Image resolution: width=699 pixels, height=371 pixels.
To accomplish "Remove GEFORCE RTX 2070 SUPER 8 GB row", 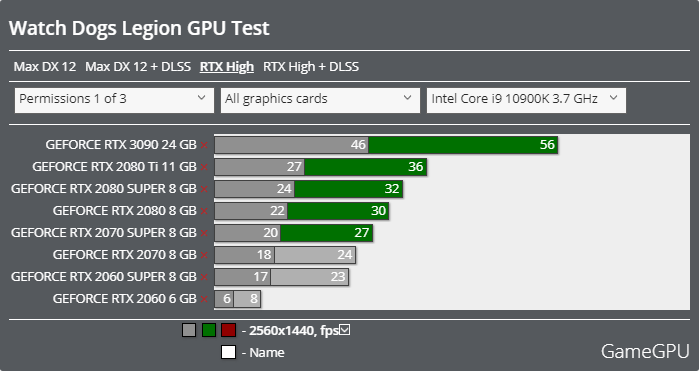I will [x=204, y=233].
